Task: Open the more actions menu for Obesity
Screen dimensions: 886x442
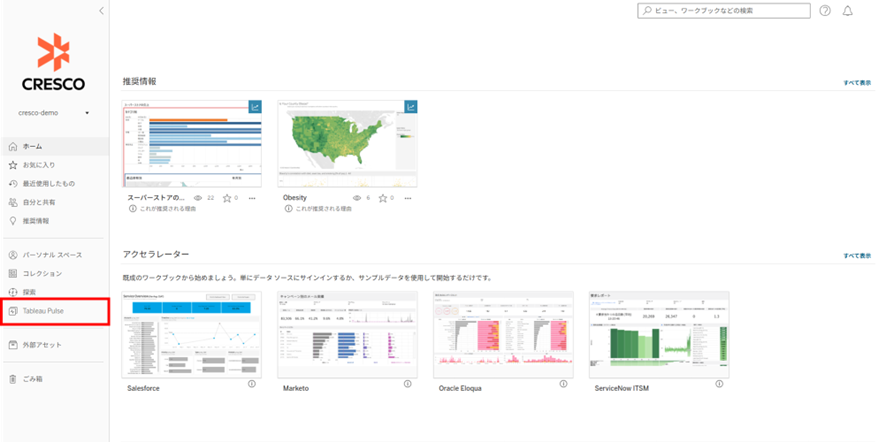Action: tap(408, 198)
